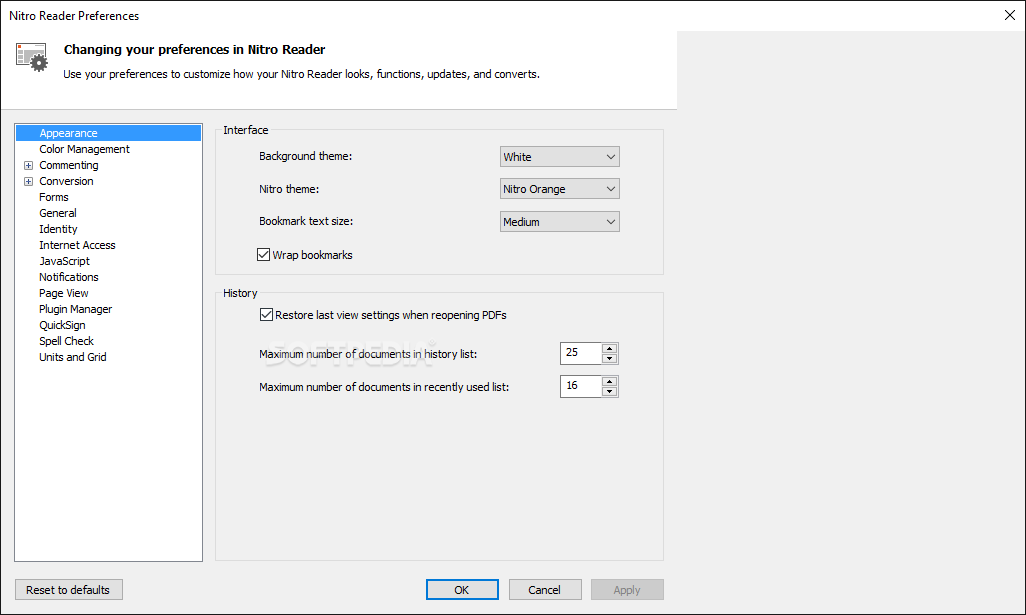Image resolution: width=1026 pixels, height=615 pixels.
Task: Decrease the recently used list count
Action: tap(610, 391)
